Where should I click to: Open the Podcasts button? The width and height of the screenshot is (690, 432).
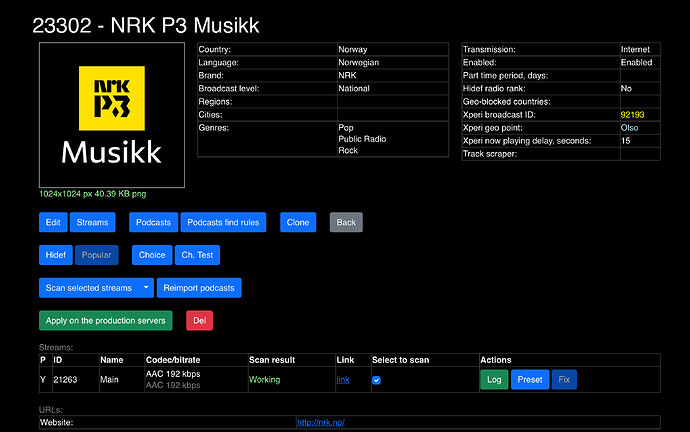153,222
